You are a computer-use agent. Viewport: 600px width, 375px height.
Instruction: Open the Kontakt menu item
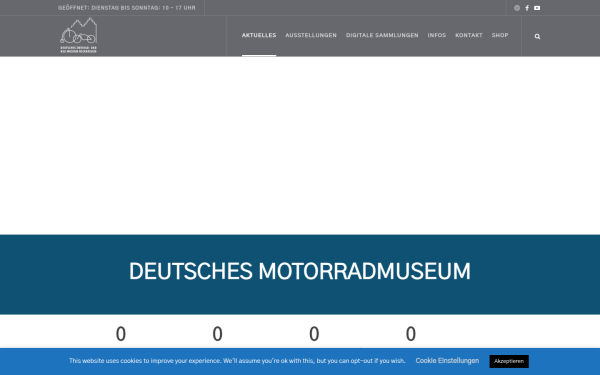pos(469,35)
